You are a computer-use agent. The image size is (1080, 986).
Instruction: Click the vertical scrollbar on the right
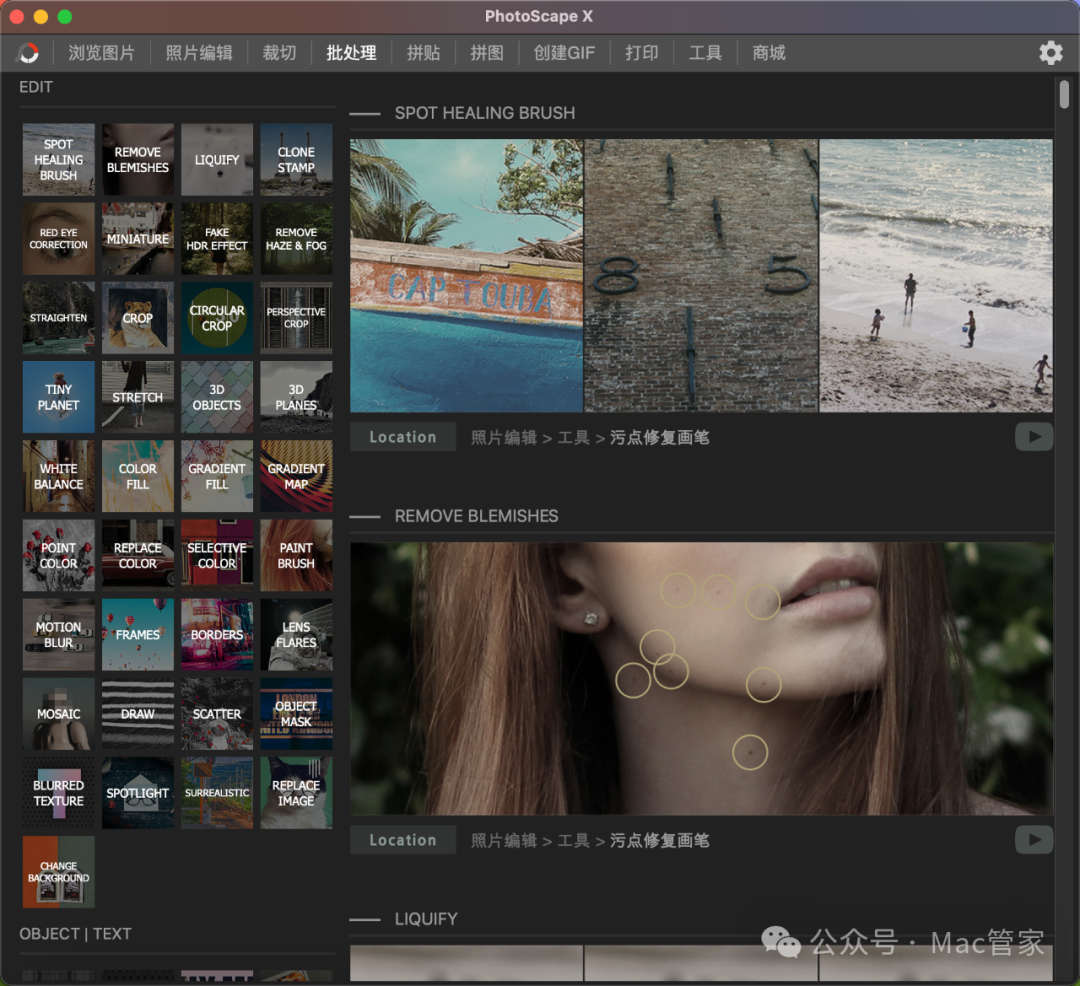1065,95
